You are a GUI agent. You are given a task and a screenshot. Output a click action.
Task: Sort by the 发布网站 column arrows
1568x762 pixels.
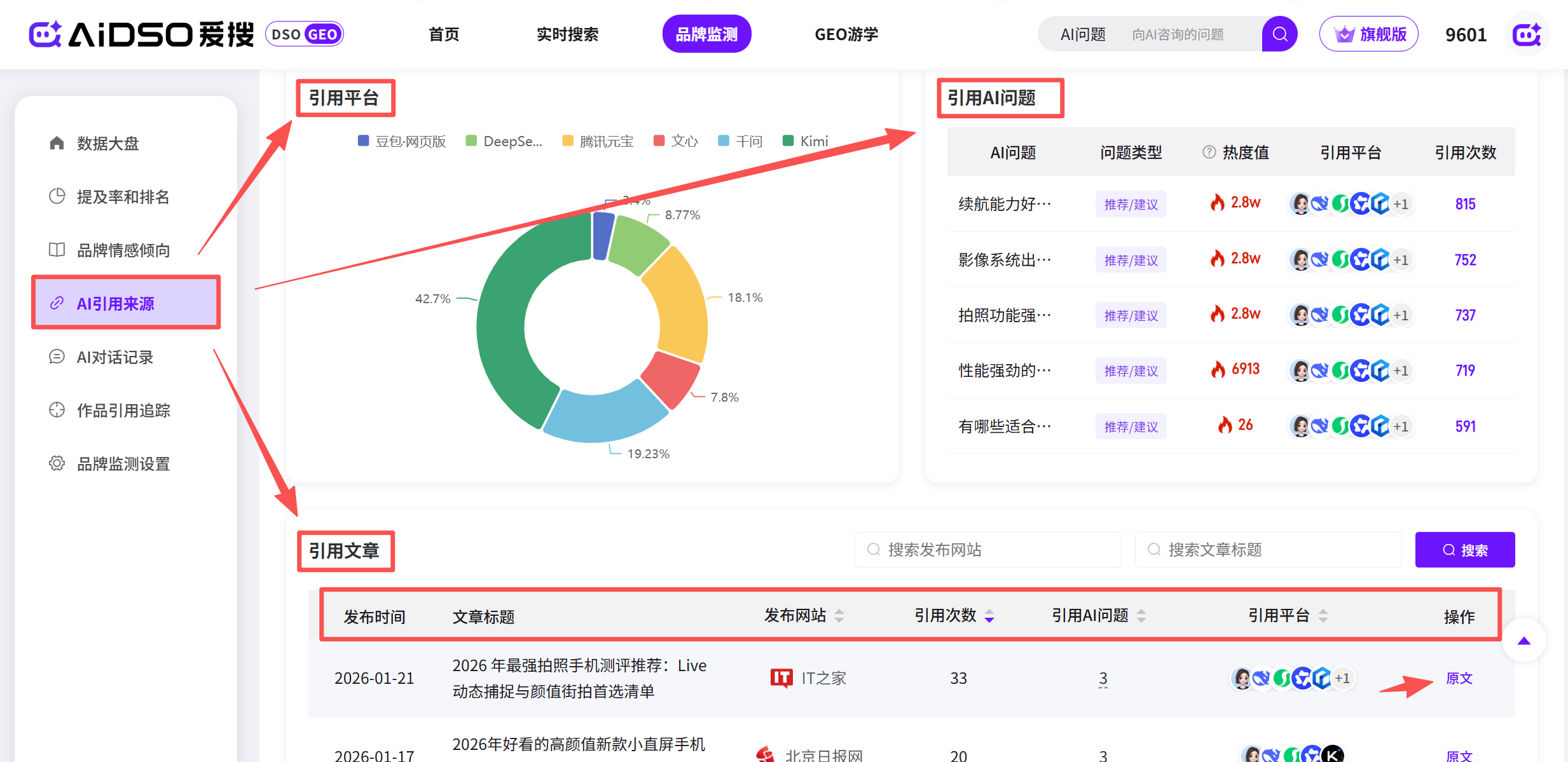click(x=839, y=616)
